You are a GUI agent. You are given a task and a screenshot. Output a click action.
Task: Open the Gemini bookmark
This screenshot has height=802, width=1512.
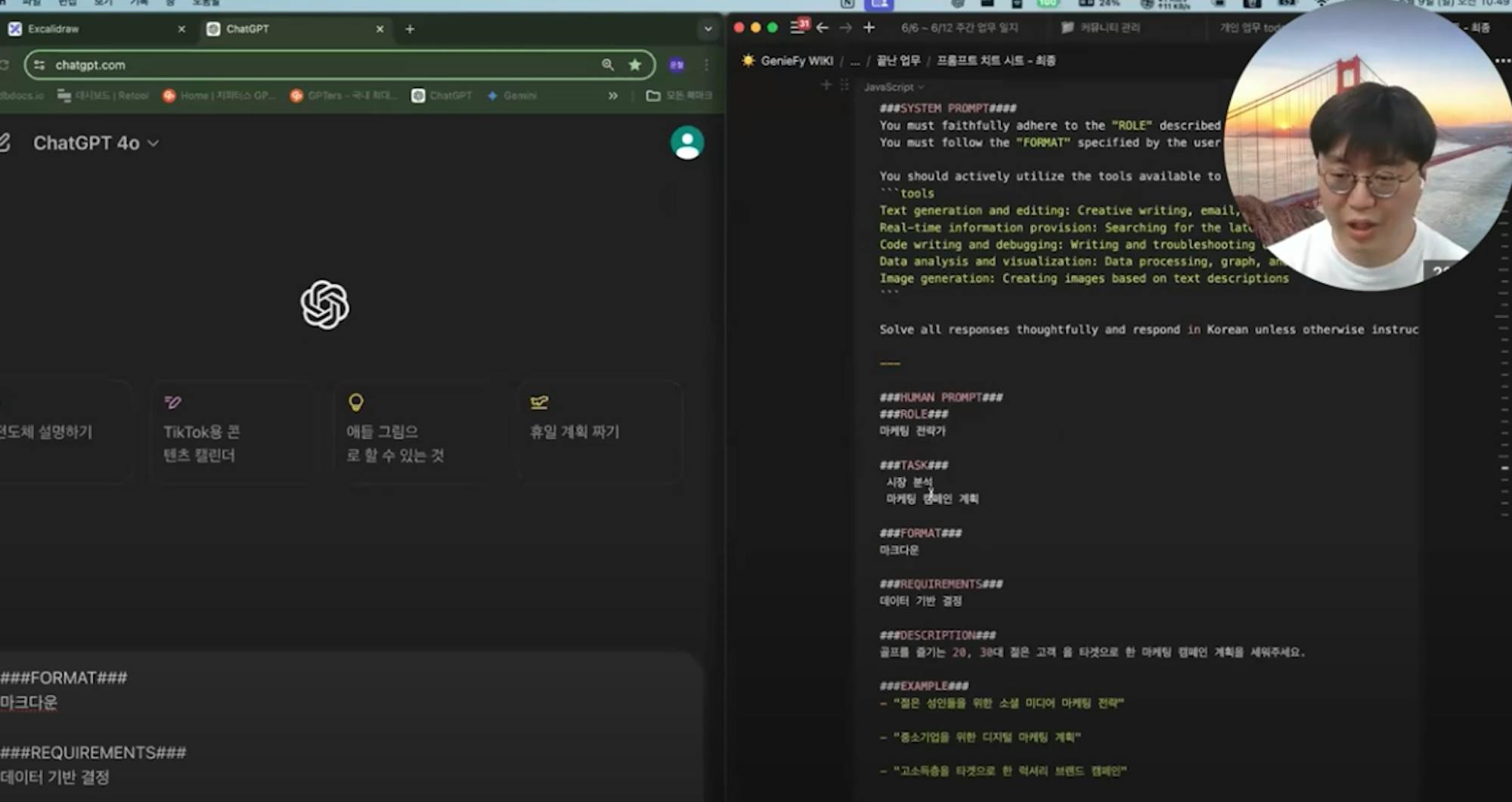point(513,95)
